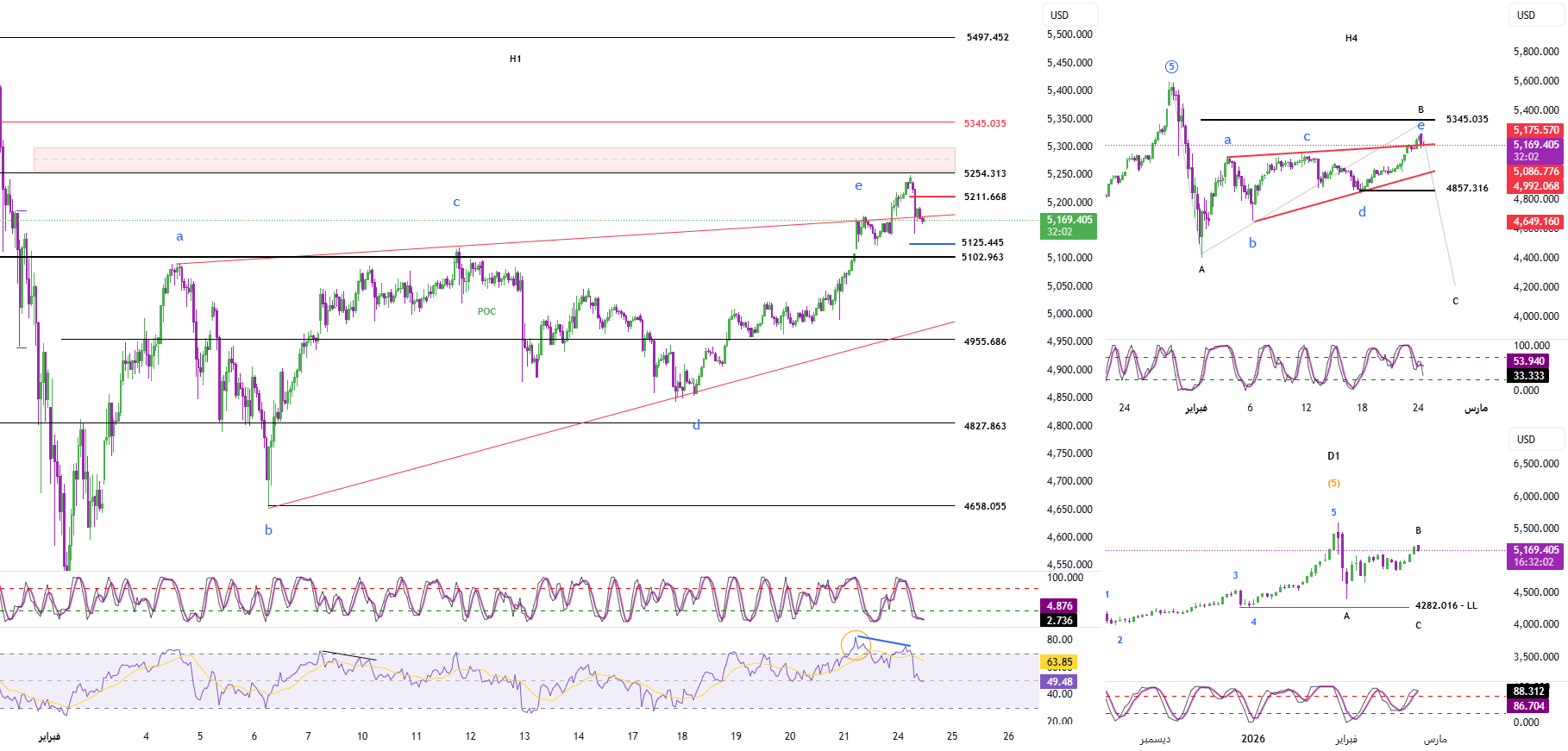1568x751 pixels.
Task: Click the red 5345.035 level label on H1
Action: [x=985, y=123]
